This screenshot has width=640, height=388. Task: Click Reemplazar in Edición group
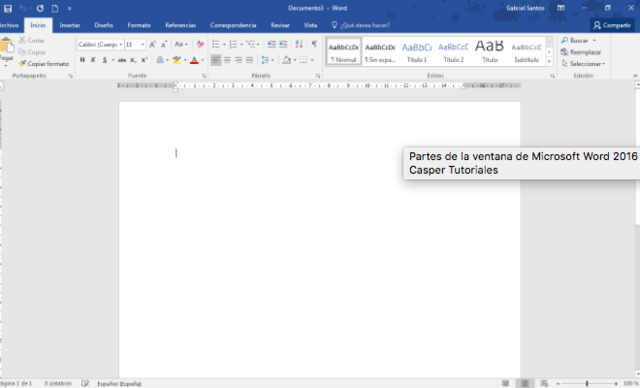[x=581, y=52]
